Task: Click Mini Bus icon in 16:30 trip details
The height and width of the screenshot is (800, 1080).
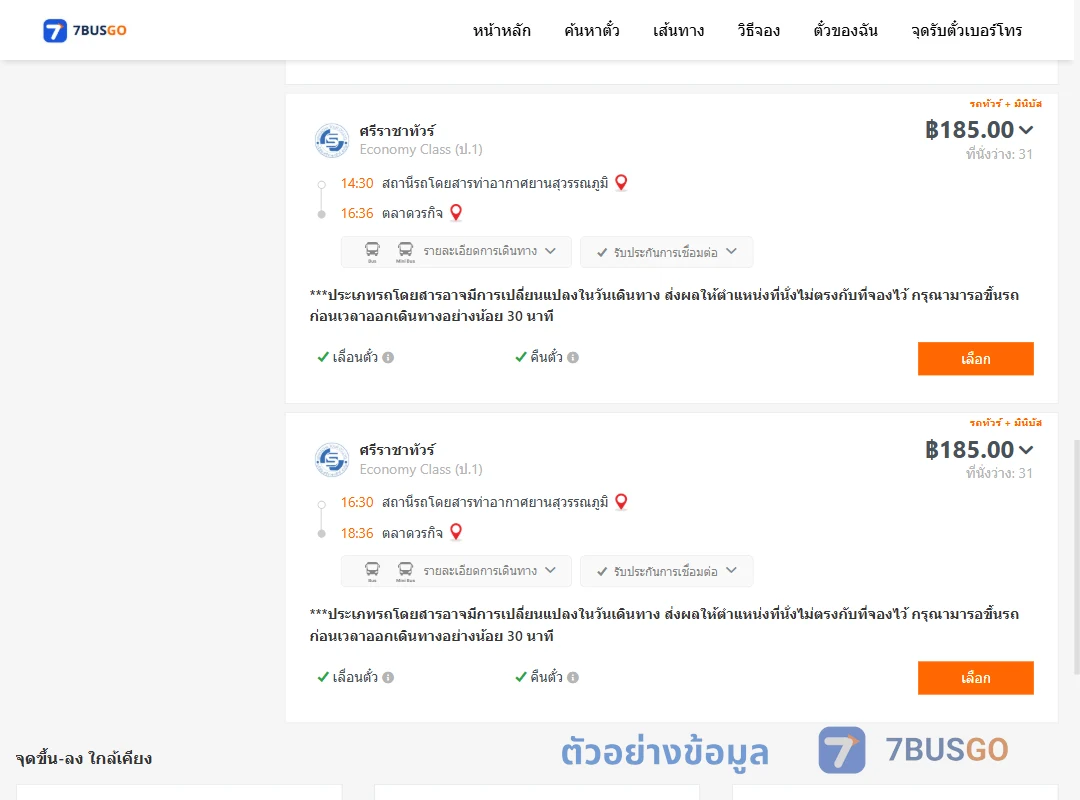Action: tap(406, 571)
